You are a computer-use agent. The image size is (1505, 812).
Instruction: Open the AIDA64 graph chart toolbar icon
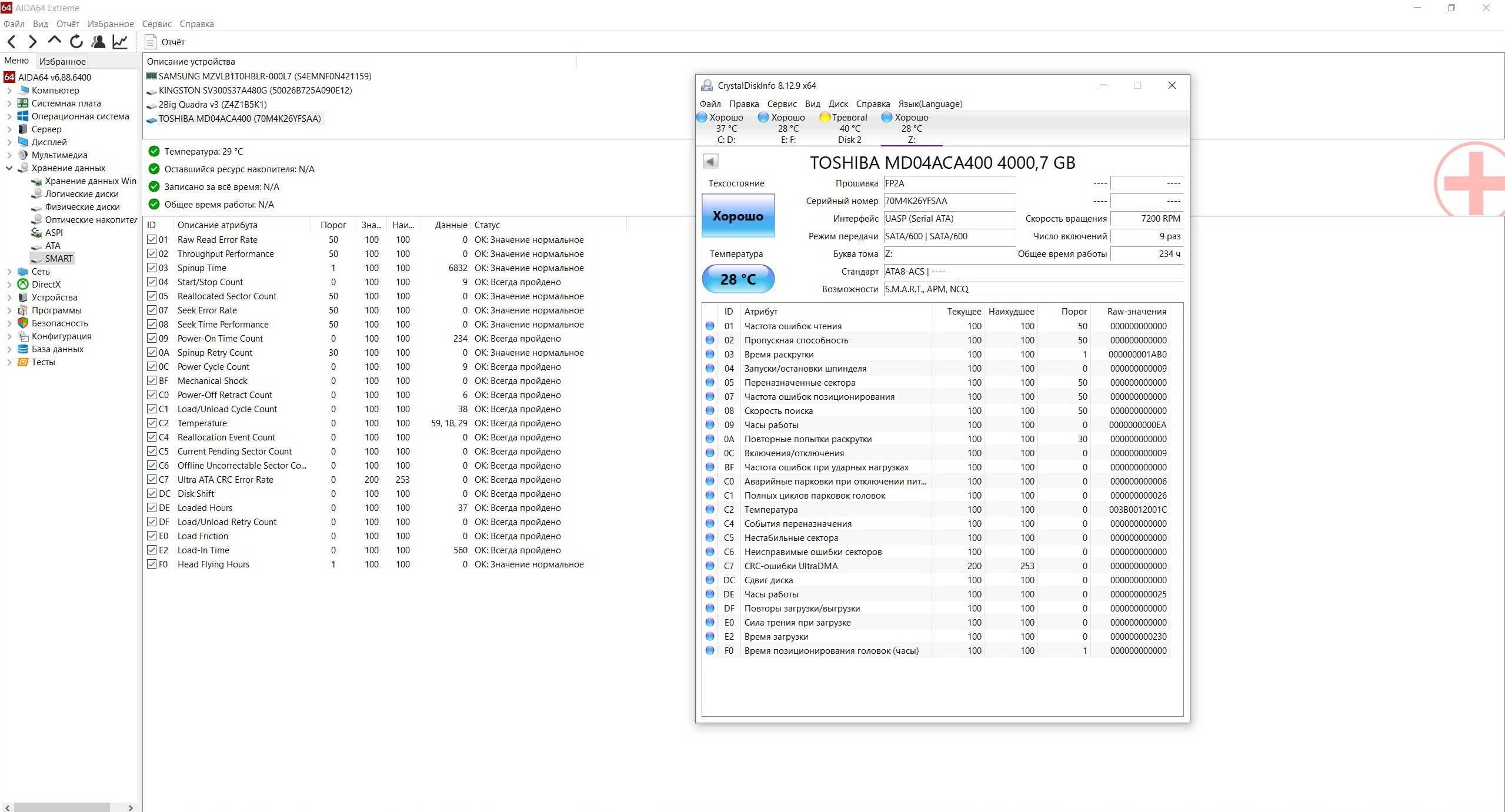click(x=120, y=41)
